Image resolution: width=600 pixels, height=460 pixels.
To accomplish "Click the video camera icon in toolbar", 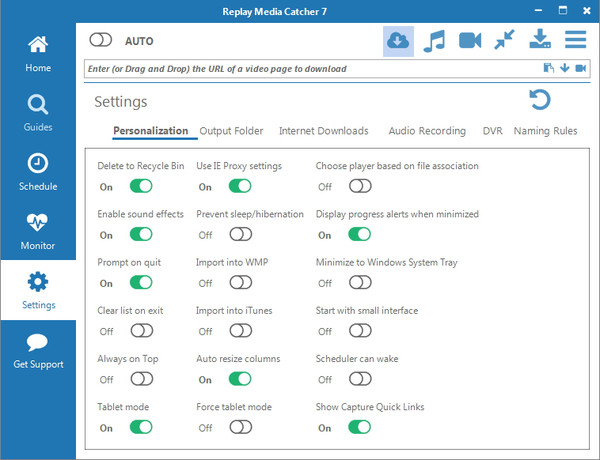I will (x=470, y=41).
